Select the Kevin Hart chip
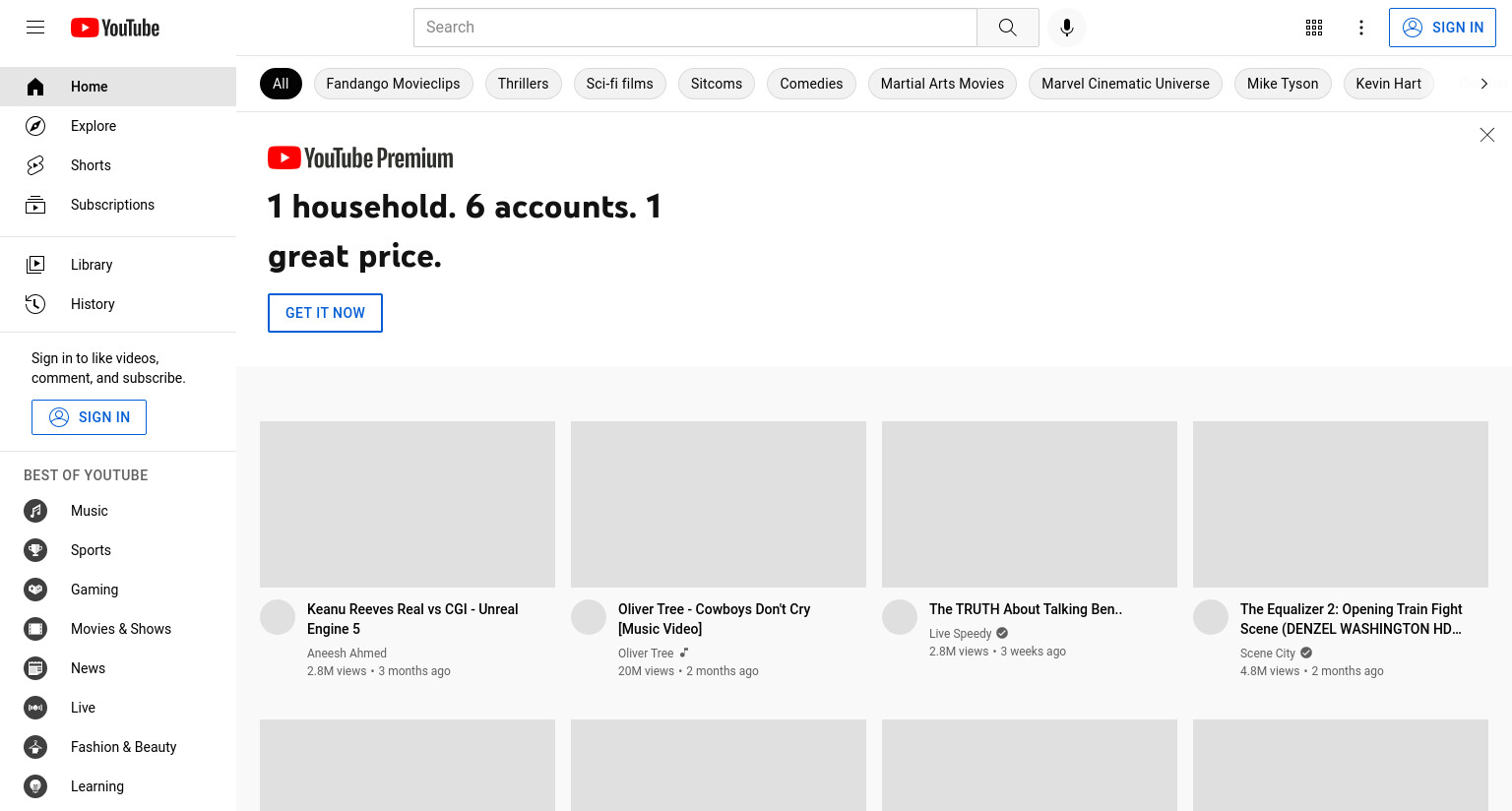 tap(1388, 84)
